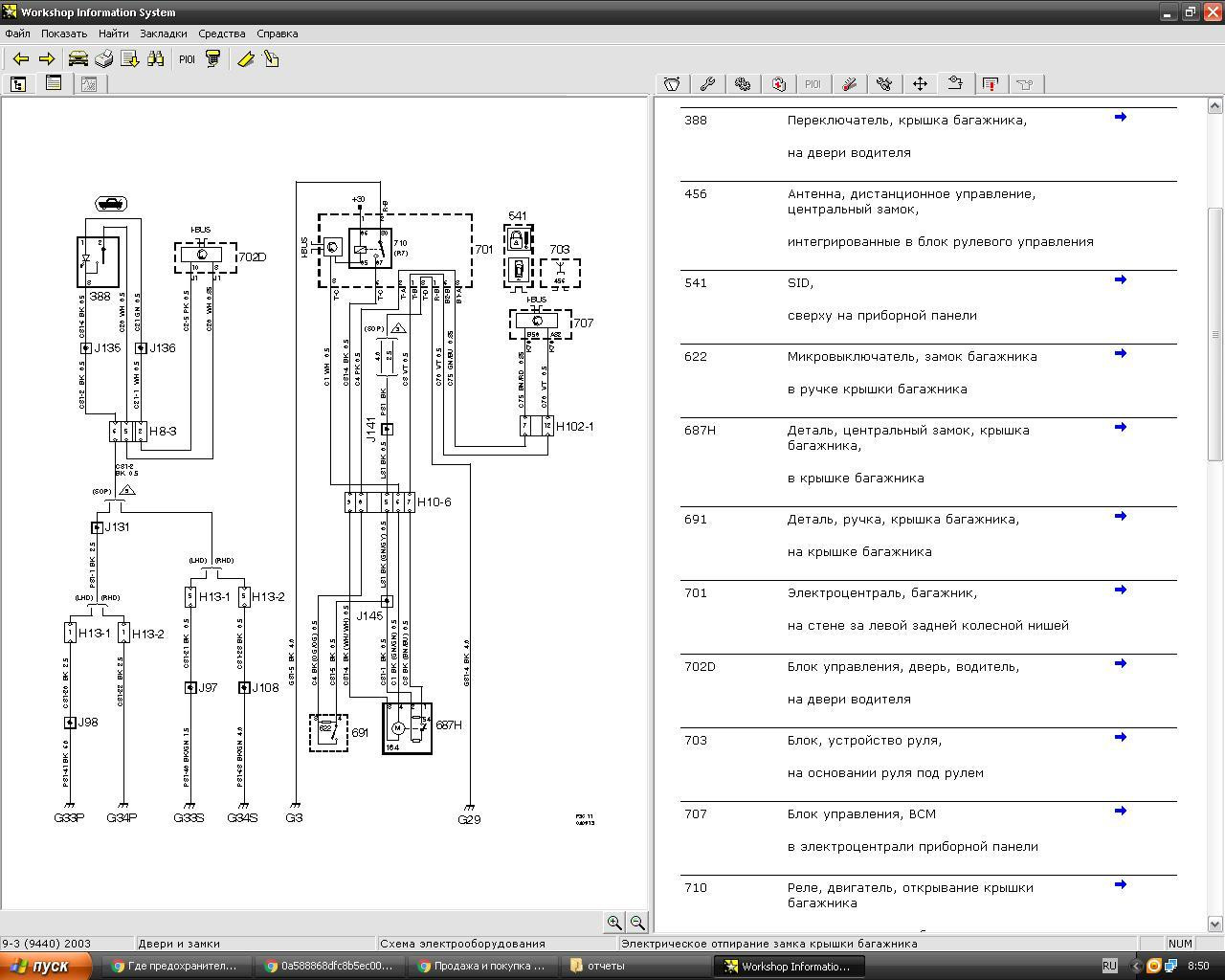Open the Файл menu
This screenshot has height=980, width=1225.
pyautogui.click(x=17, y=33)
